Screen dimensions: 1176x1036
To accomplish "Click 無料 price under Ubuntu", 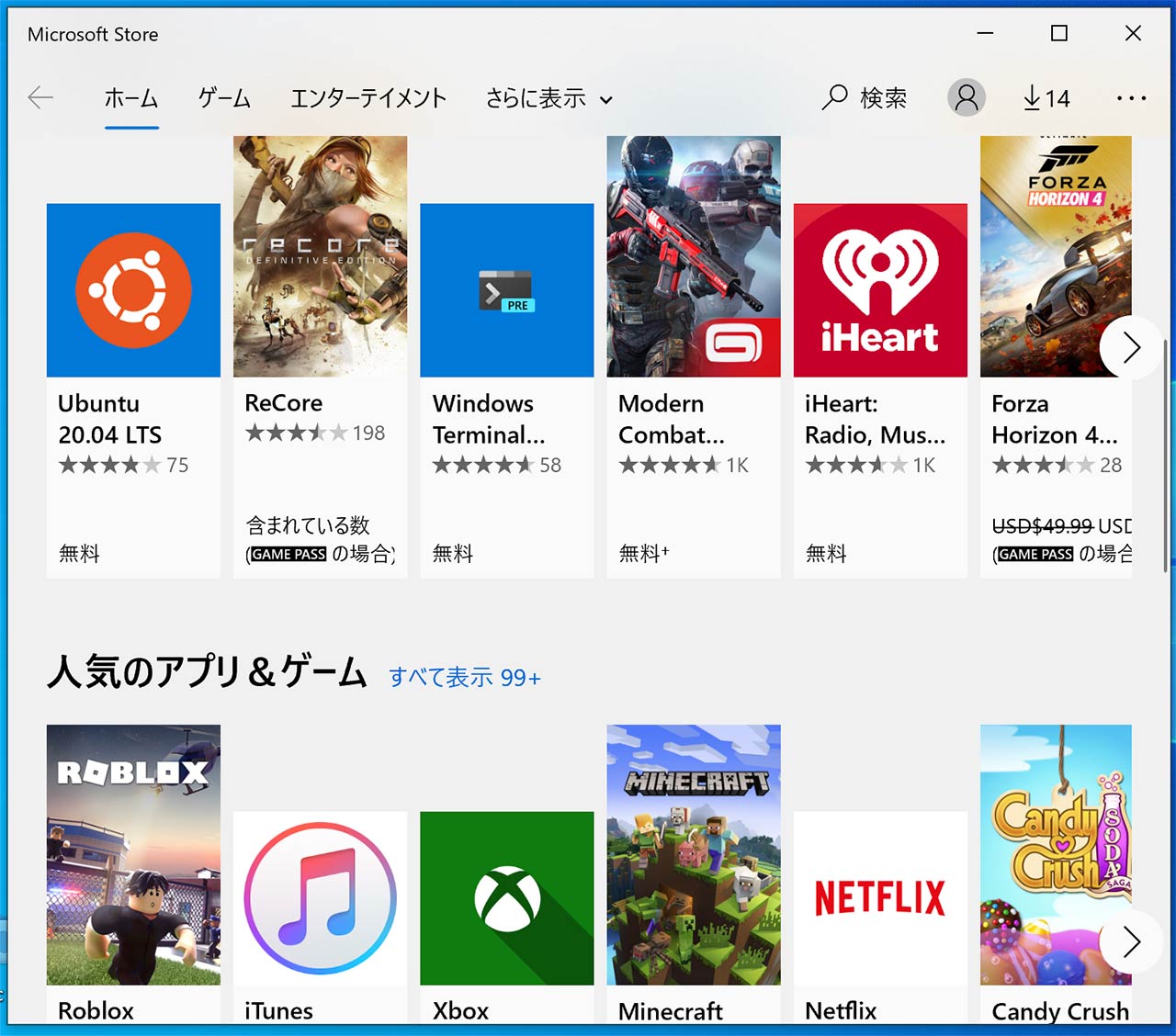I will click(79, 553).
